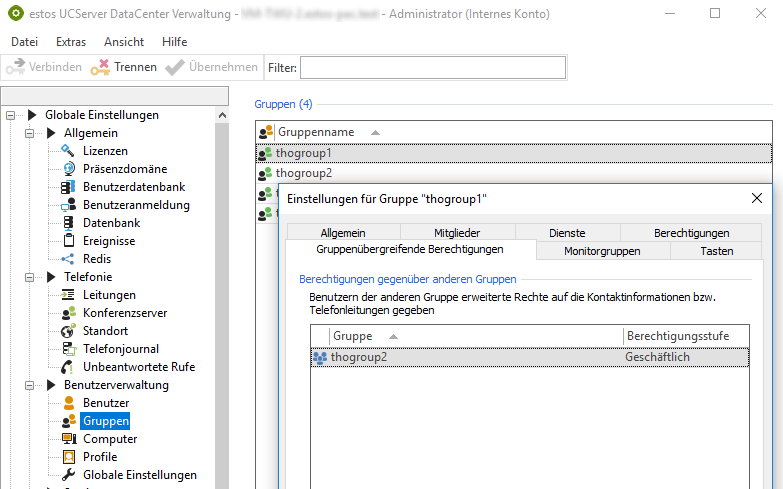Select the Präsenzdomäne globe icon
Screen dimensions: 783x489
[x=68, y=169]
